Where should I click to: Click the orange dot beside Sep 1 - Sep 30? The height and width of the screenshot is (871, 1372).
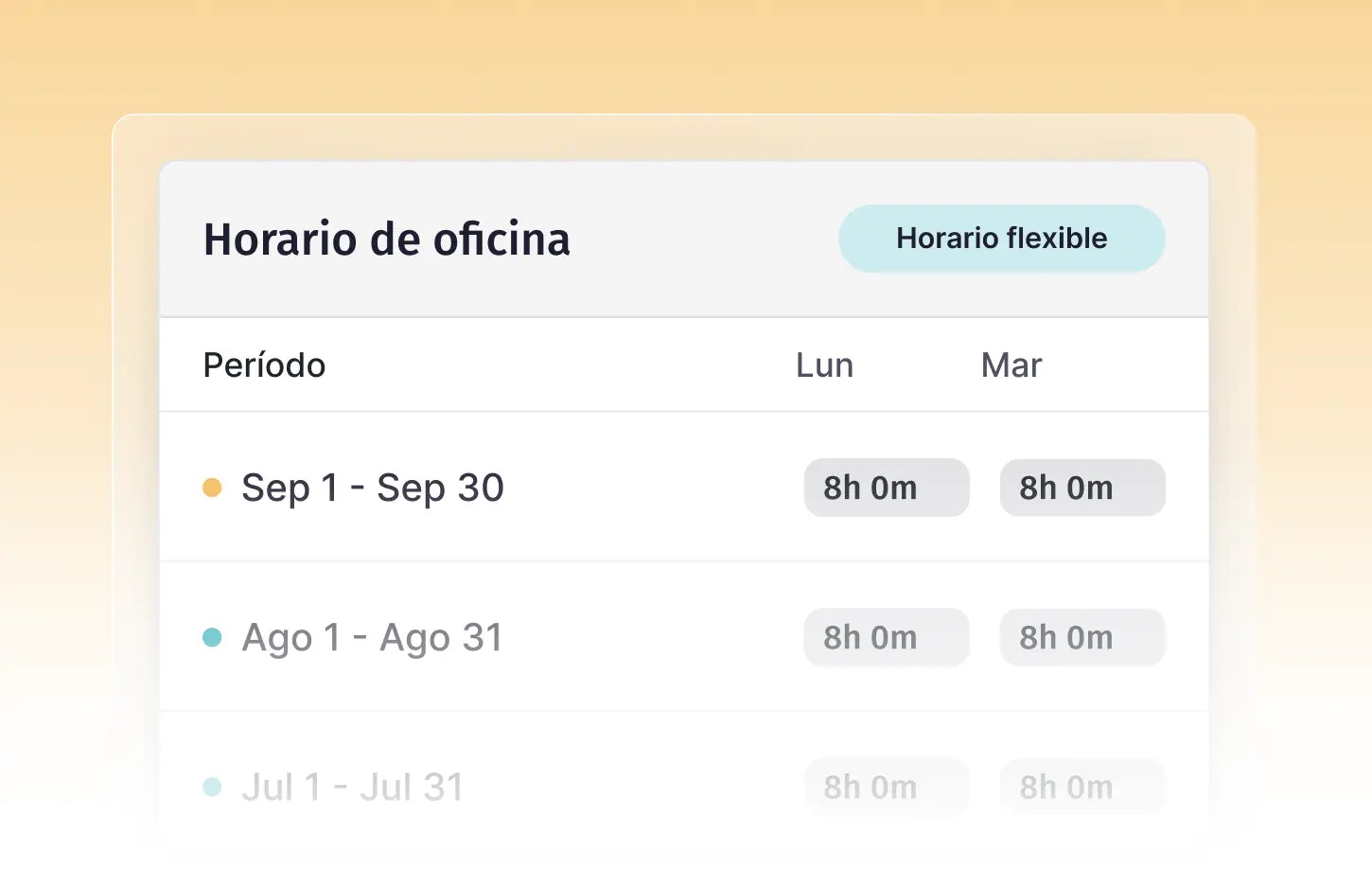[212, 488]
